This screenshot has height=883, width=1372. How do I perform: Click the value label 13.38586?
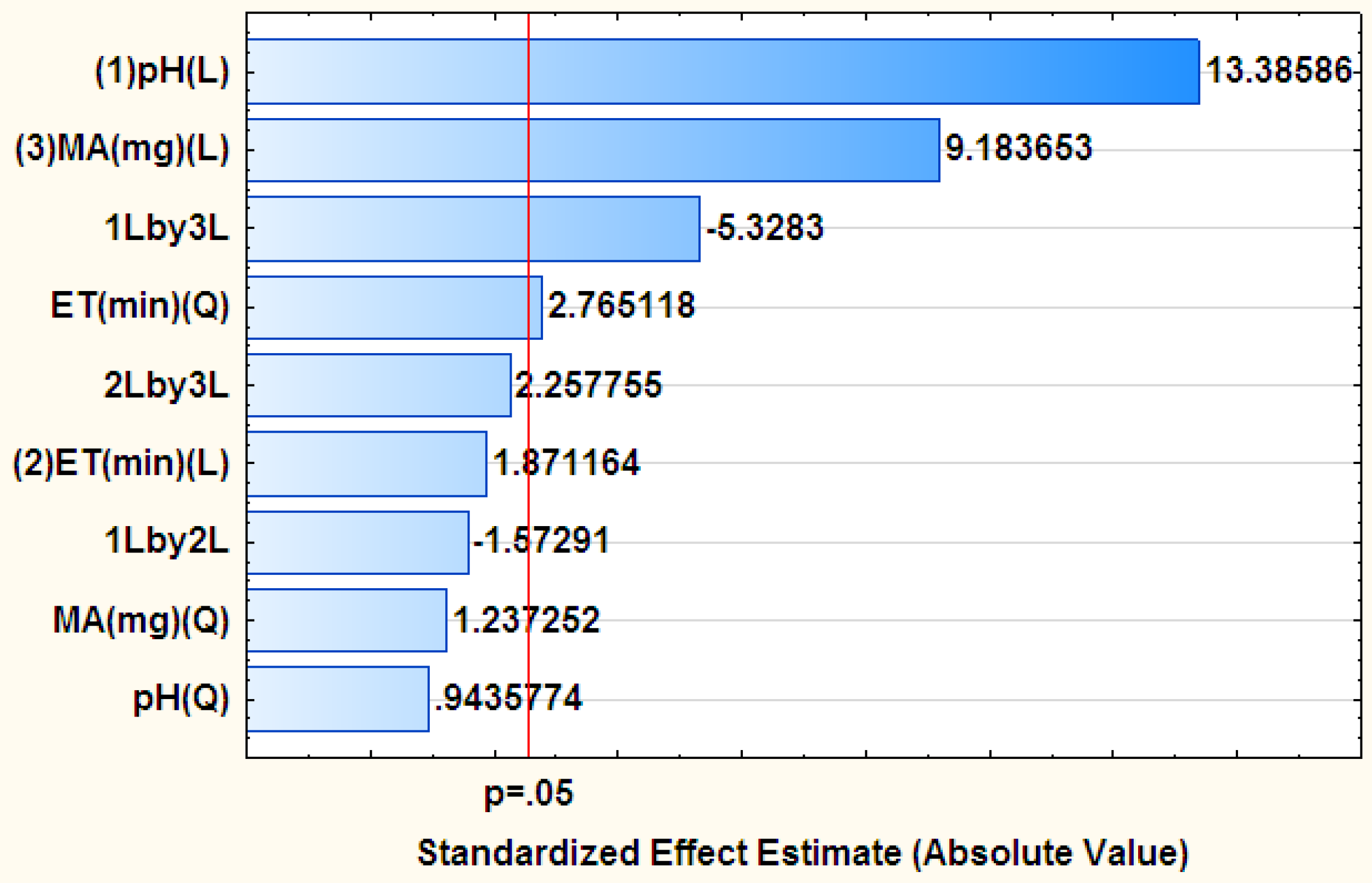(x=1278, y=70)
